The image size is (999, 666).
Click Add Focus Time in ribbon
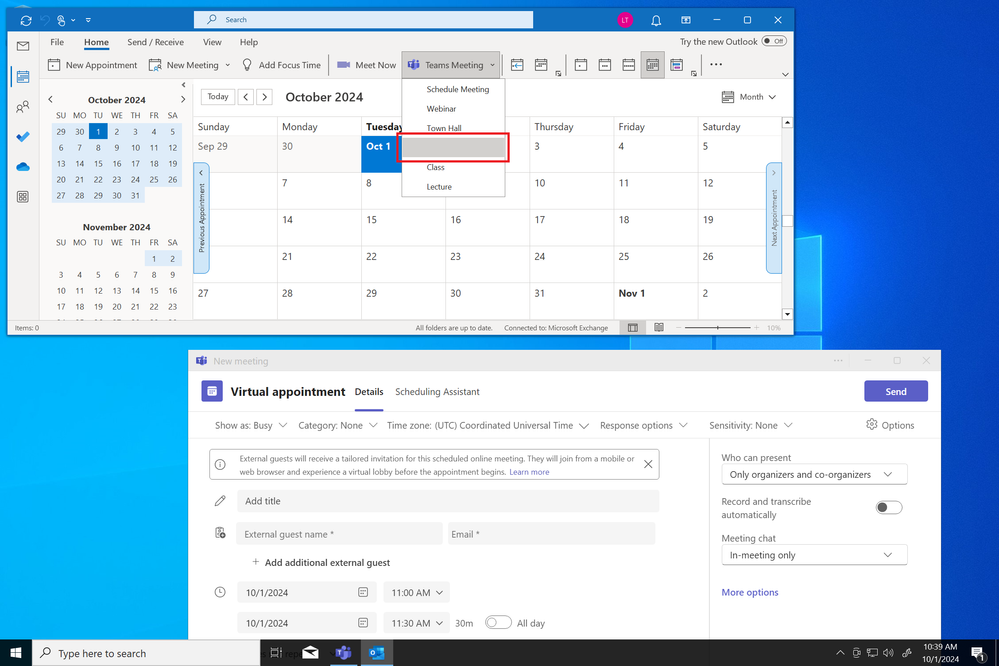point(281,65)
